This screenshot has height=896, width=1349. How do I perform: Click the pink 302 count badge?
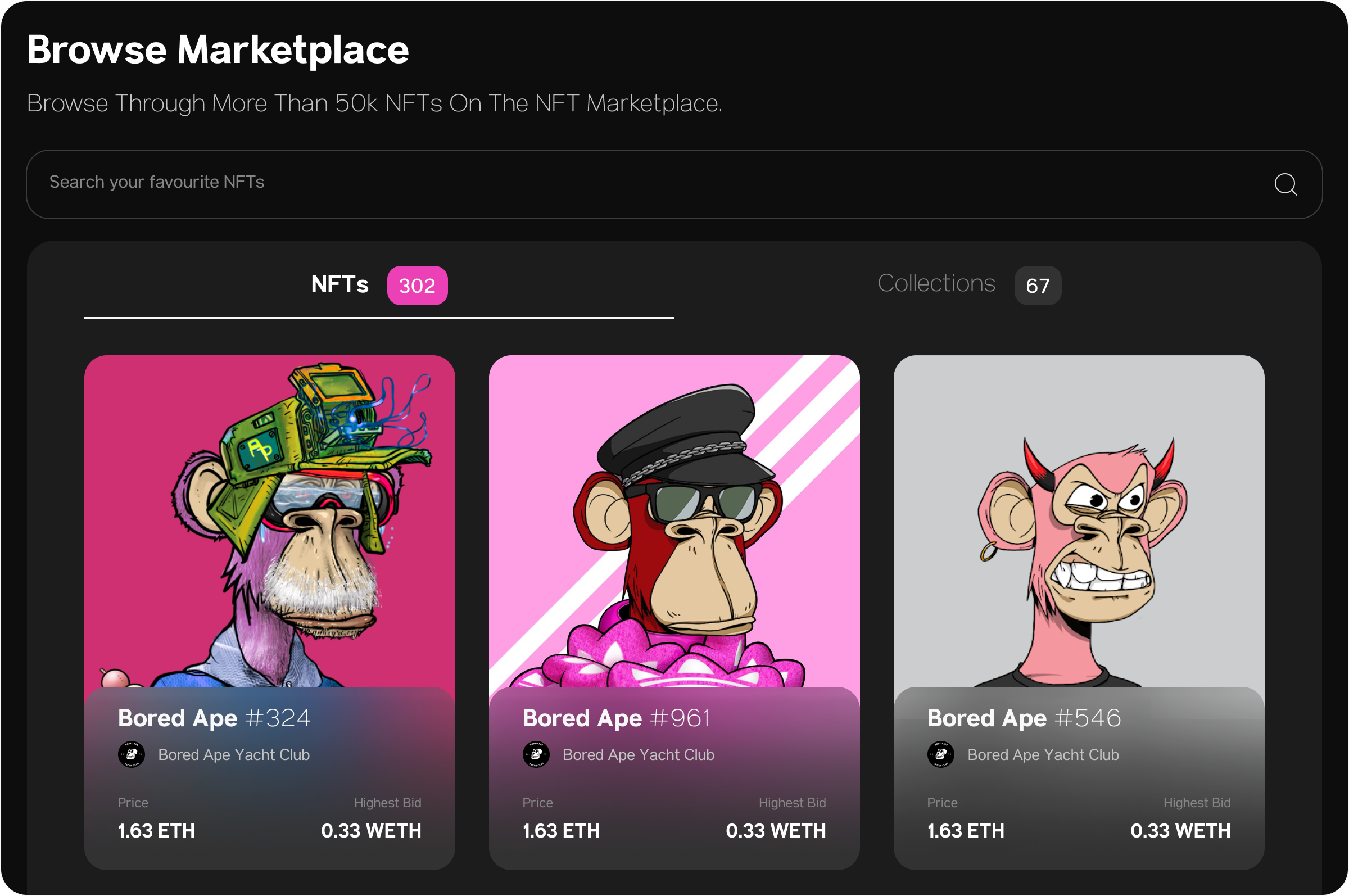417,286
